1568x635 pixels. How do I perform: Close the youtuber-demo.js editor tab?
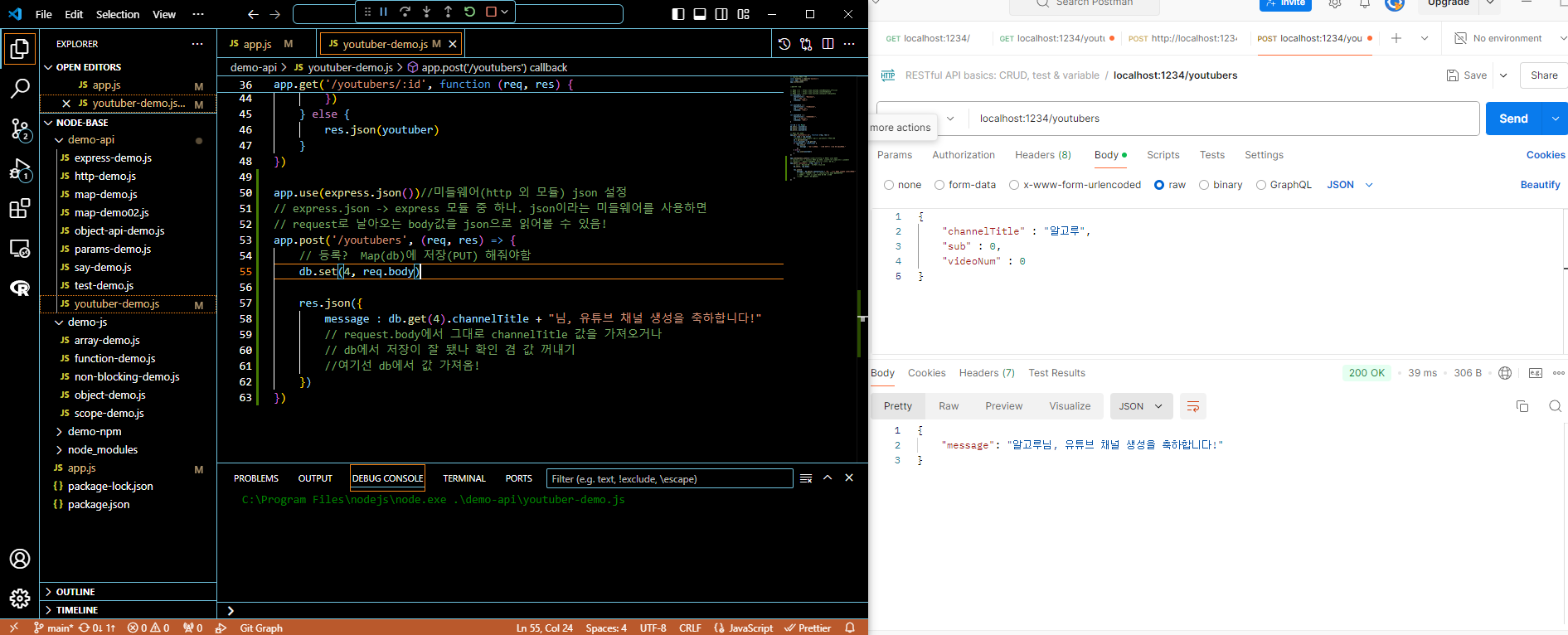point(452,44)
